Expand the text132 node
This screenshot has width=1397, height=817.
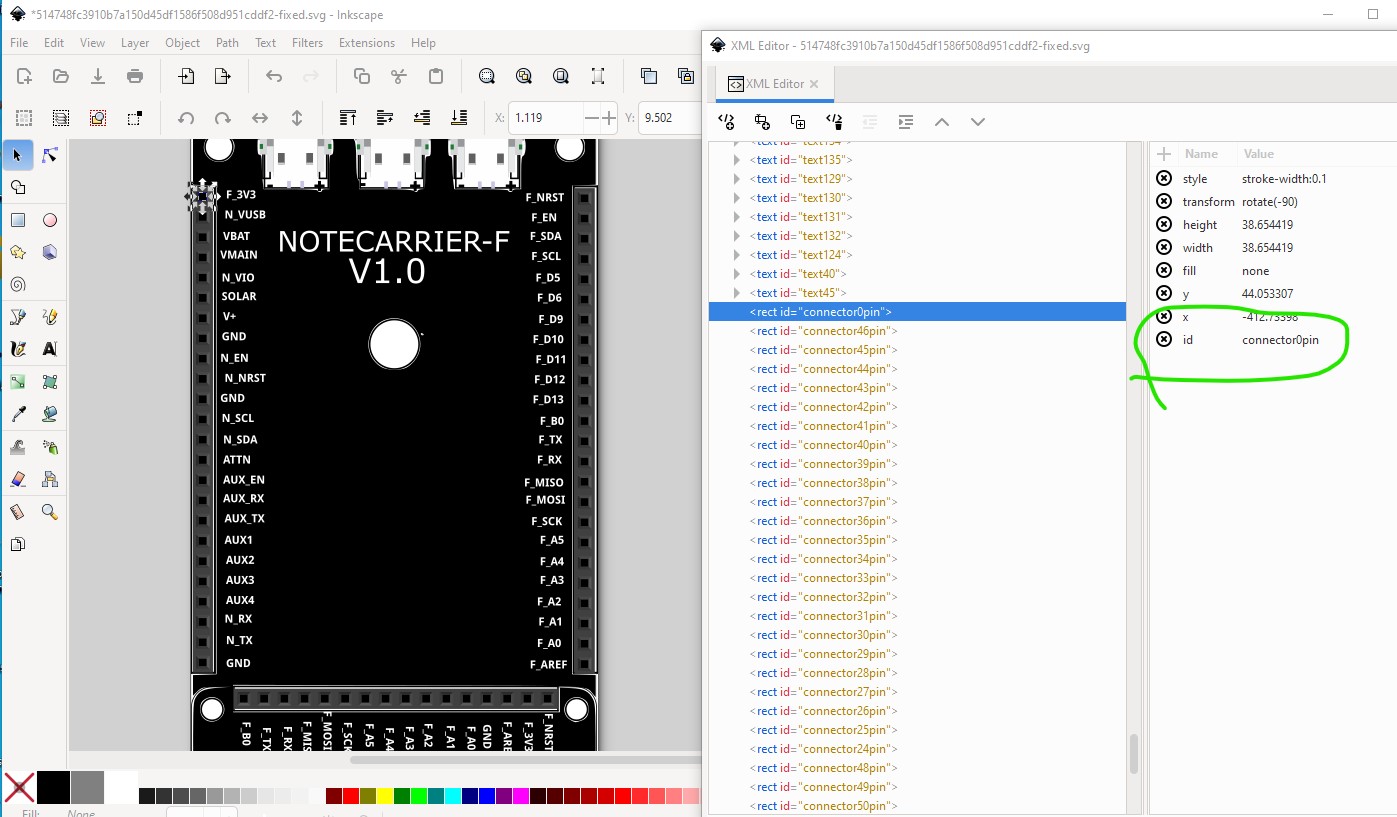click(x=737, y=236)
